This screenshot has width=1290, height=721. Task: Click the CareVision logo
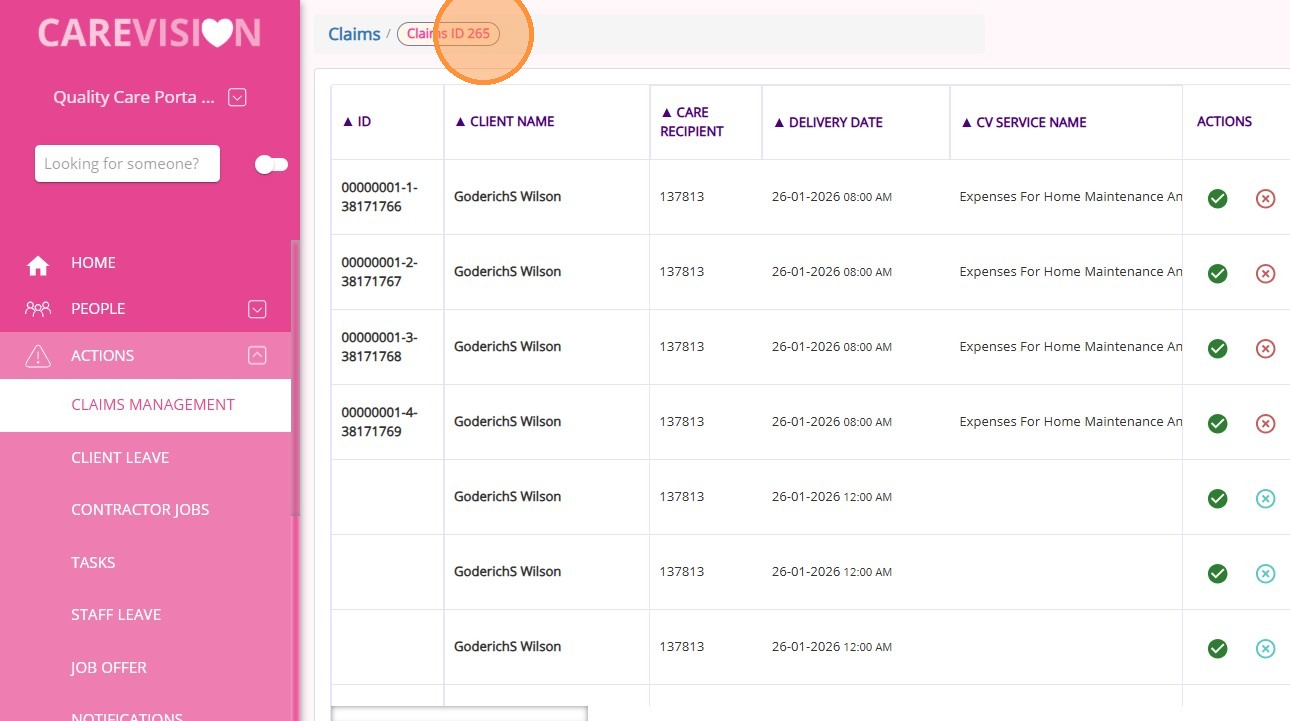pyautogui.click(x=149, y=33)
